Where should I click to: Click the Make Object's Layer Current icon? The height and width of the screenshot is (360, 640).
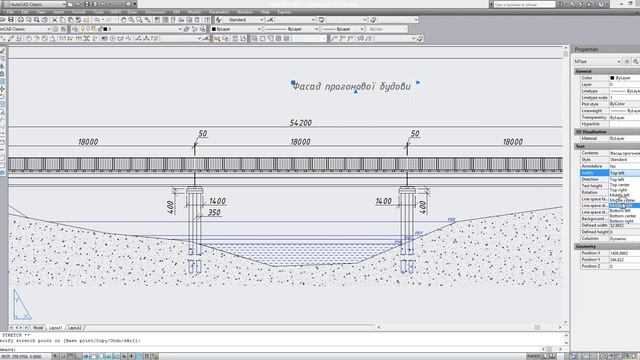pyautogui.click(x=187, y=29)
